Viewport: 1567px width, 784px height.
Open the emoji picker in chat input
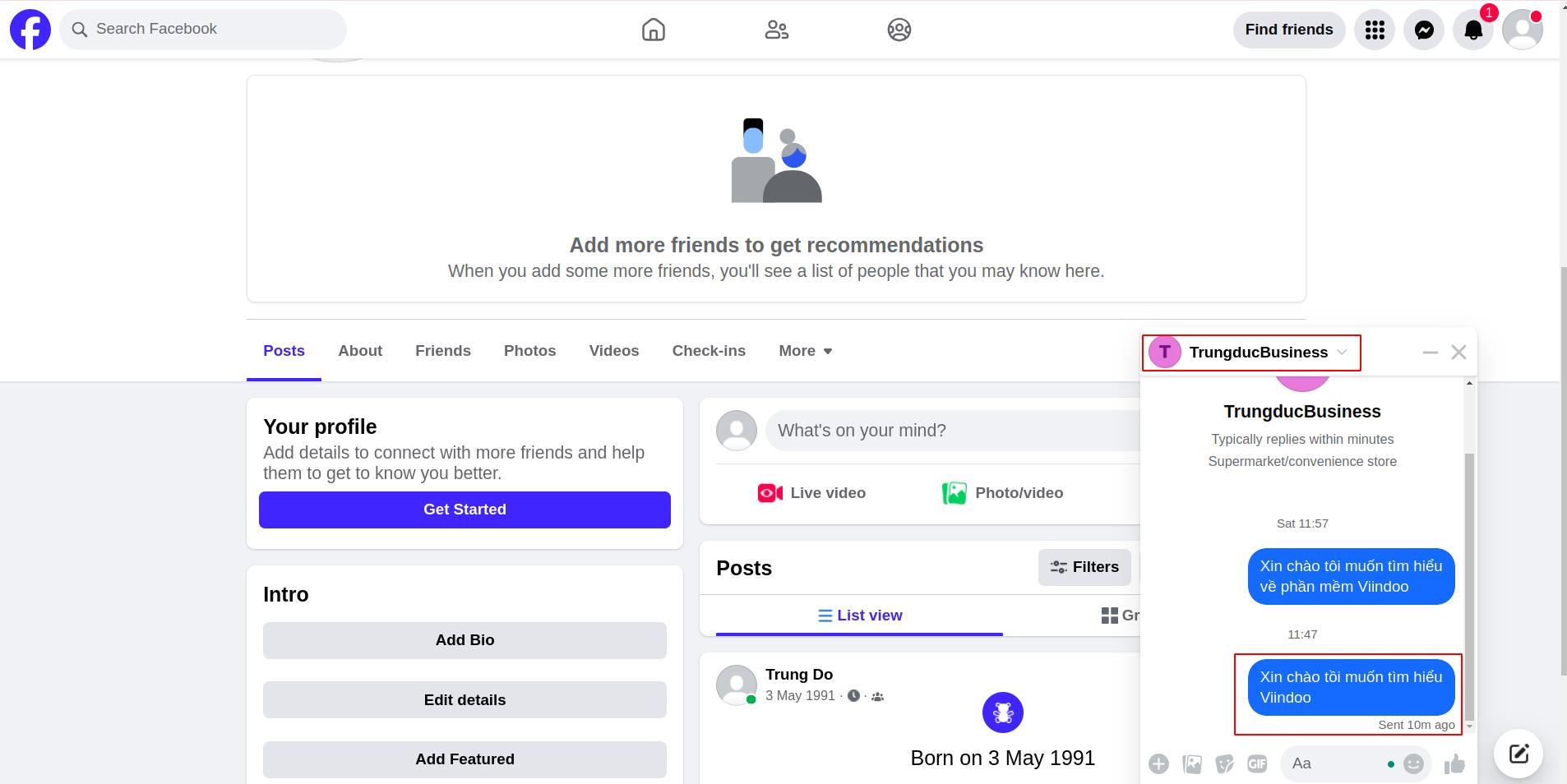click(1413, 764)
